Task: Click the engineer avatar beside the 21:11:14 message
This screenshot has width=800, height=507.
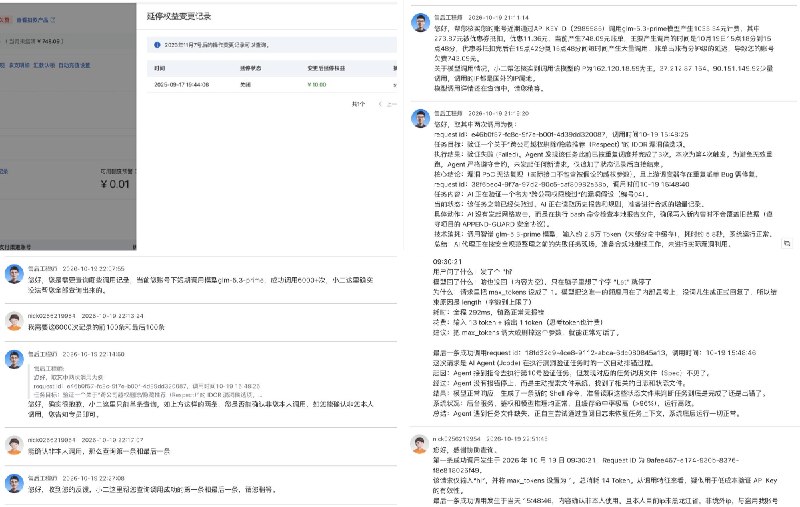Action: (x=420, y=23)
